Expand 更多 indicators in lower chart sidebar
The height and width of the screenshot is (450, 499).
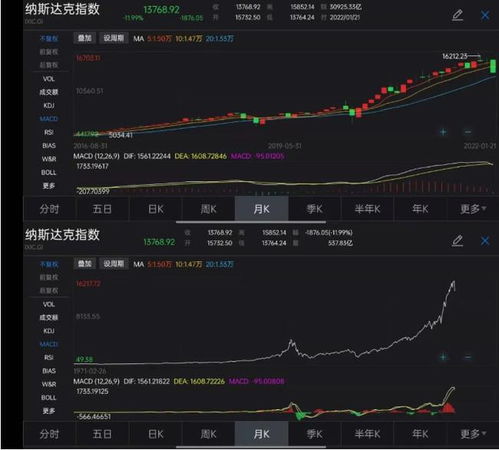(49, 411)
